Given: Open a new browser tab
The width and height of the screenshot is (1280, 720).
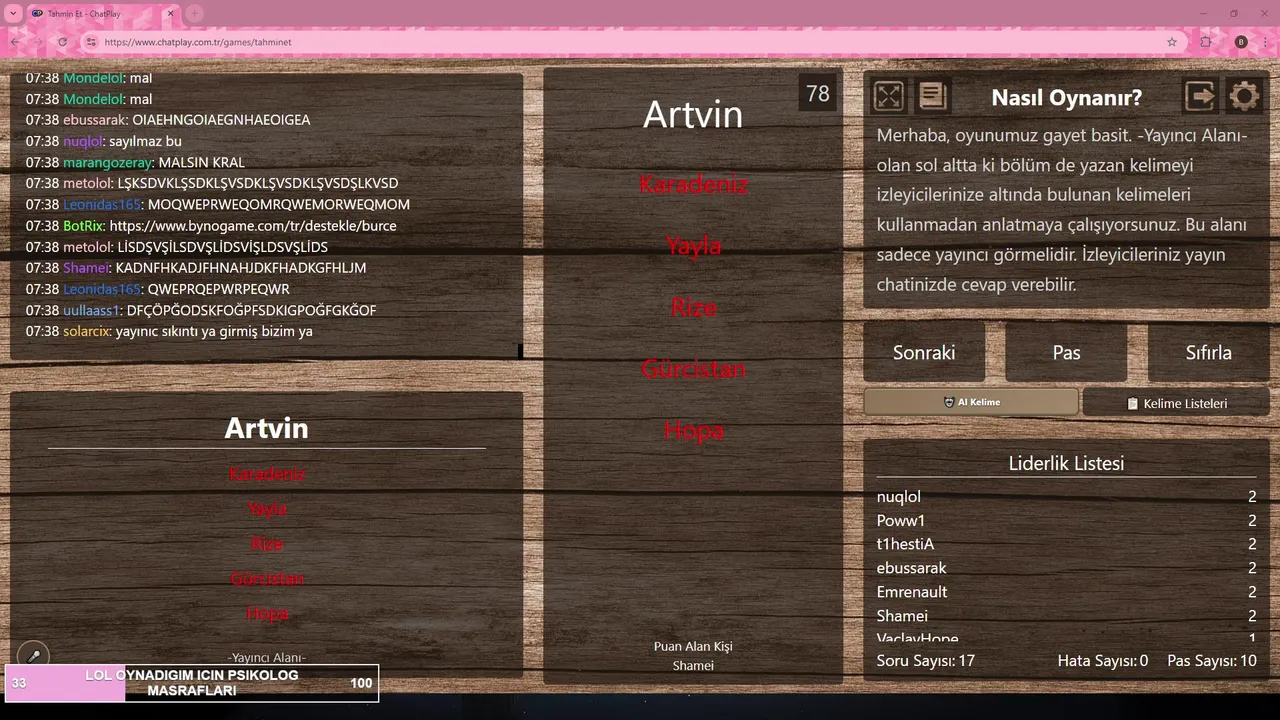Looking at the screenshot, I should point(195,13).
